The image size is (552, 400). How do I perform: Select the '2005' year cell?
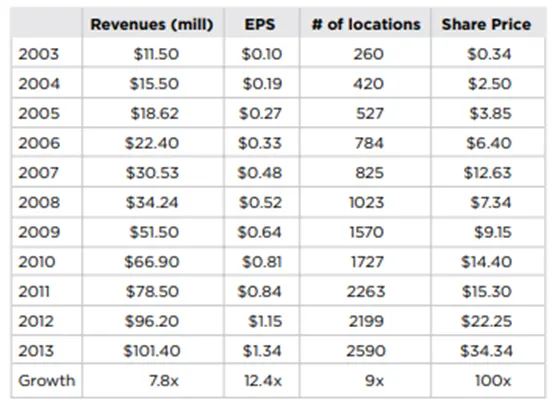click(39, 113)
